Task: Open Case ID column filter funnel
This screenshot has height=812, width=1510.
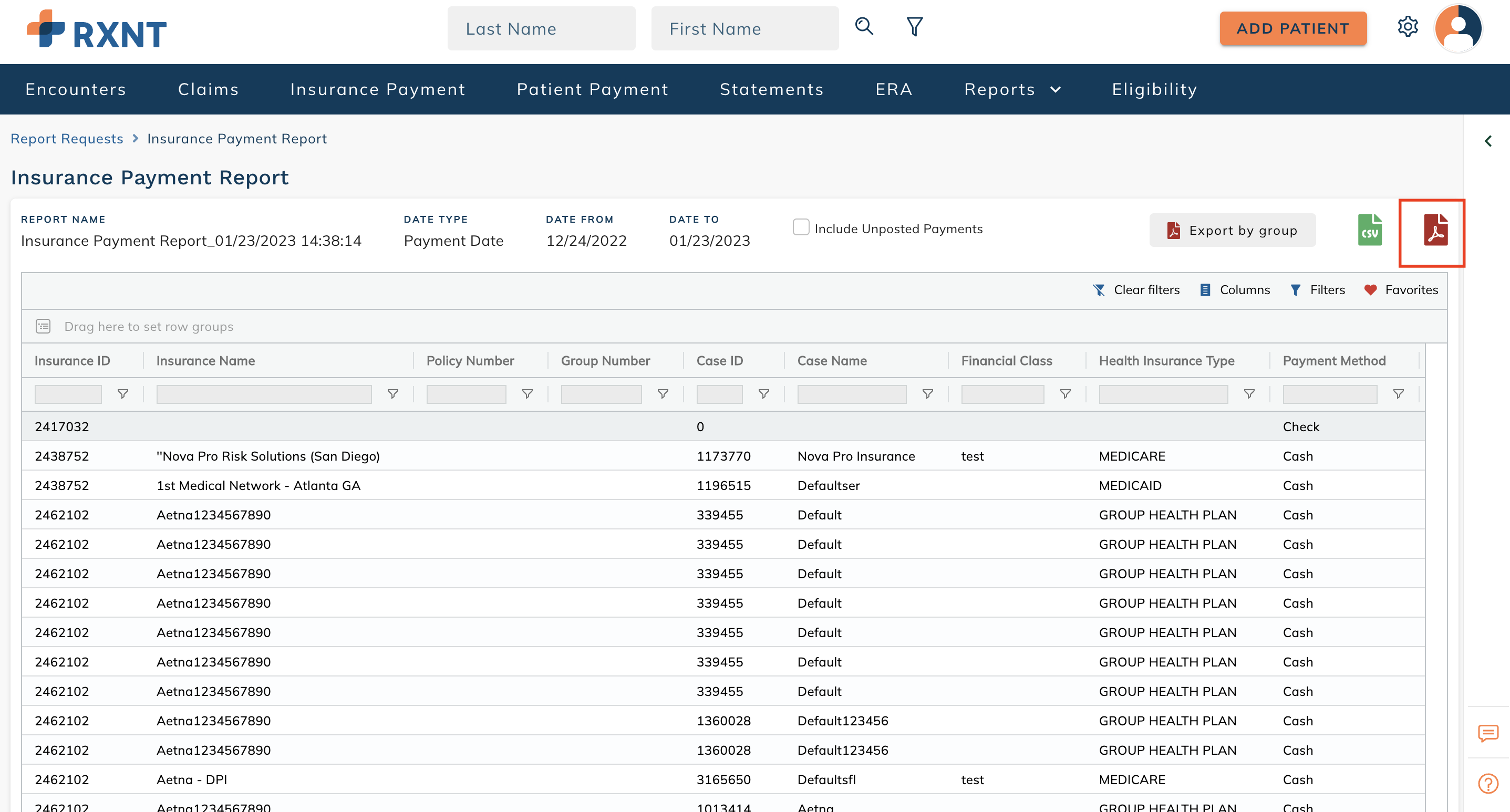Action: (x=763, y=394)
